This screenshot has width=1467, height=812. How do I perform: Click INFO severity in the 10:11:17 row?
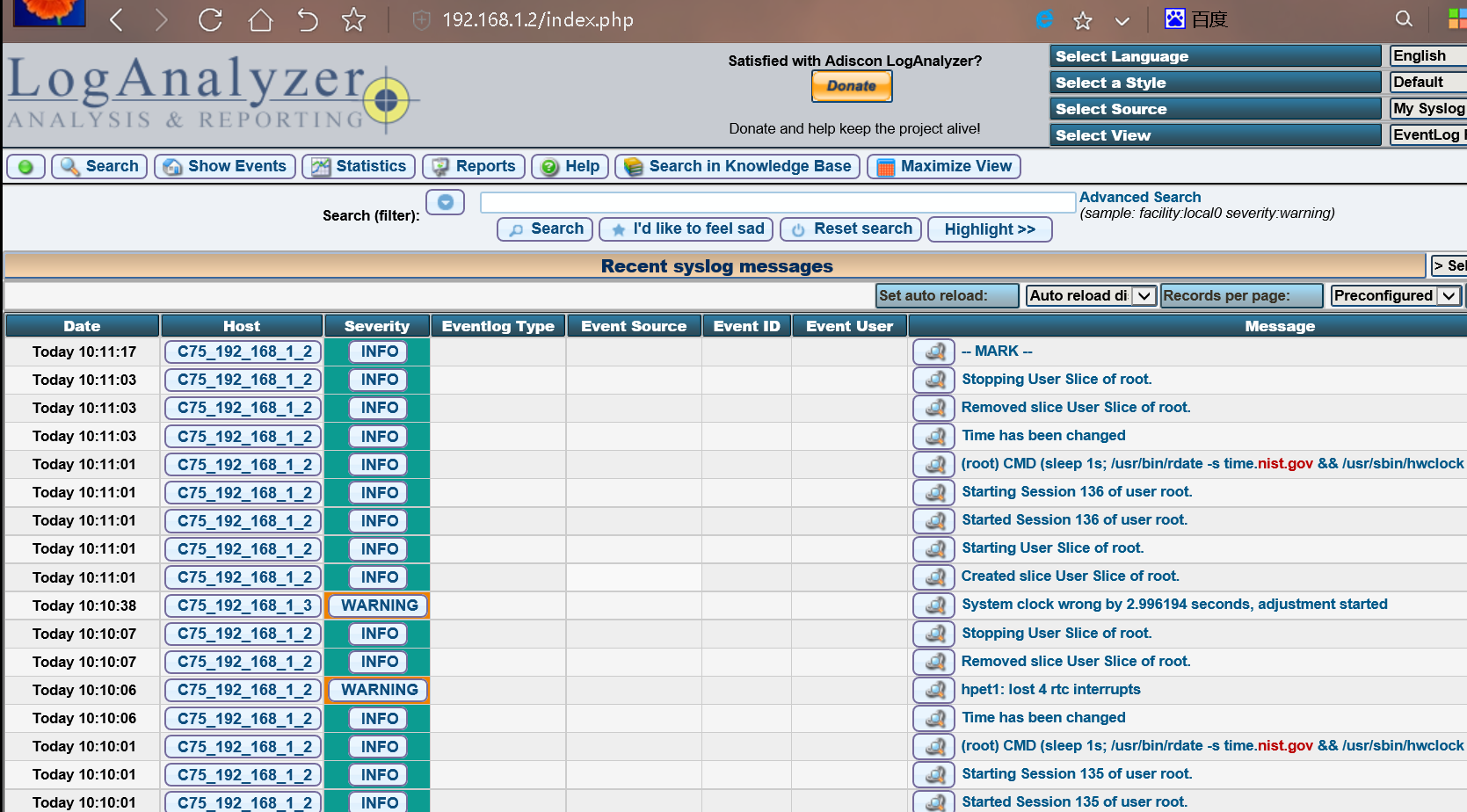(379, 352)
